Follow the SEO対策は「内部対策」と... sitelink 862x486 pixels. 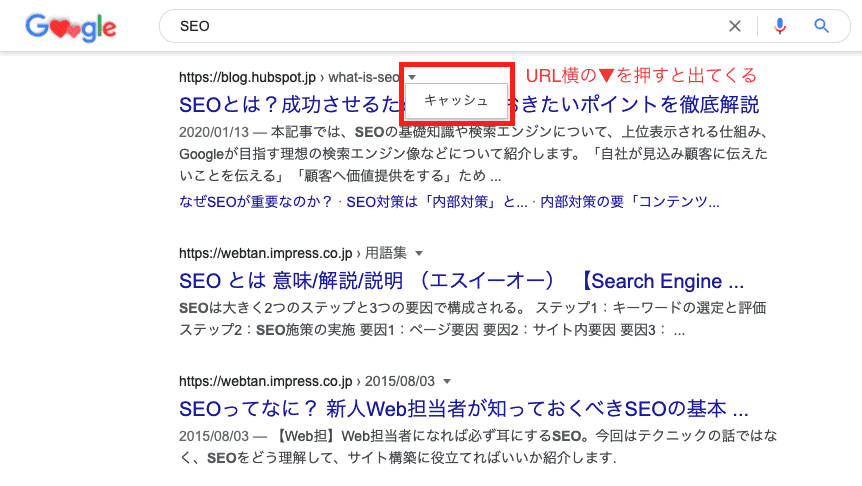436,202
